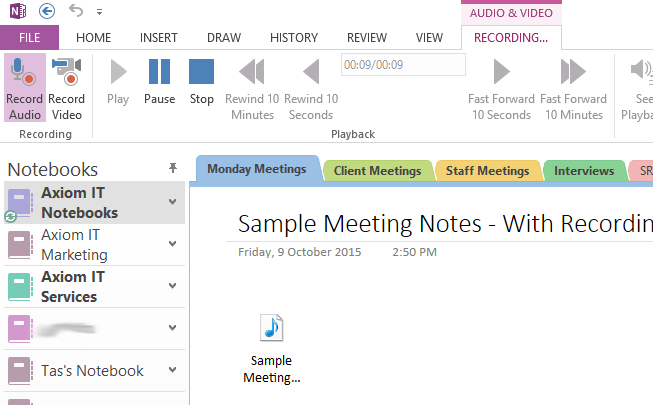Select the Sample Meeting audio file icon
653x405 pixels.
(272, 328)
